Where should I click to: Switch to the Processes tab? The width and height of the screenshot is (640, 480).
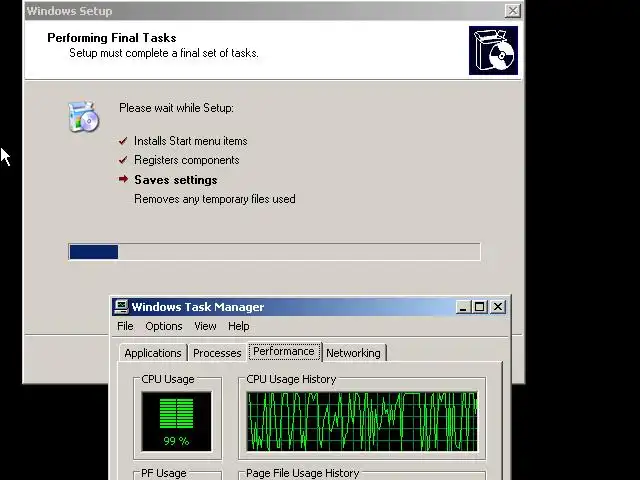coord(217,353)
